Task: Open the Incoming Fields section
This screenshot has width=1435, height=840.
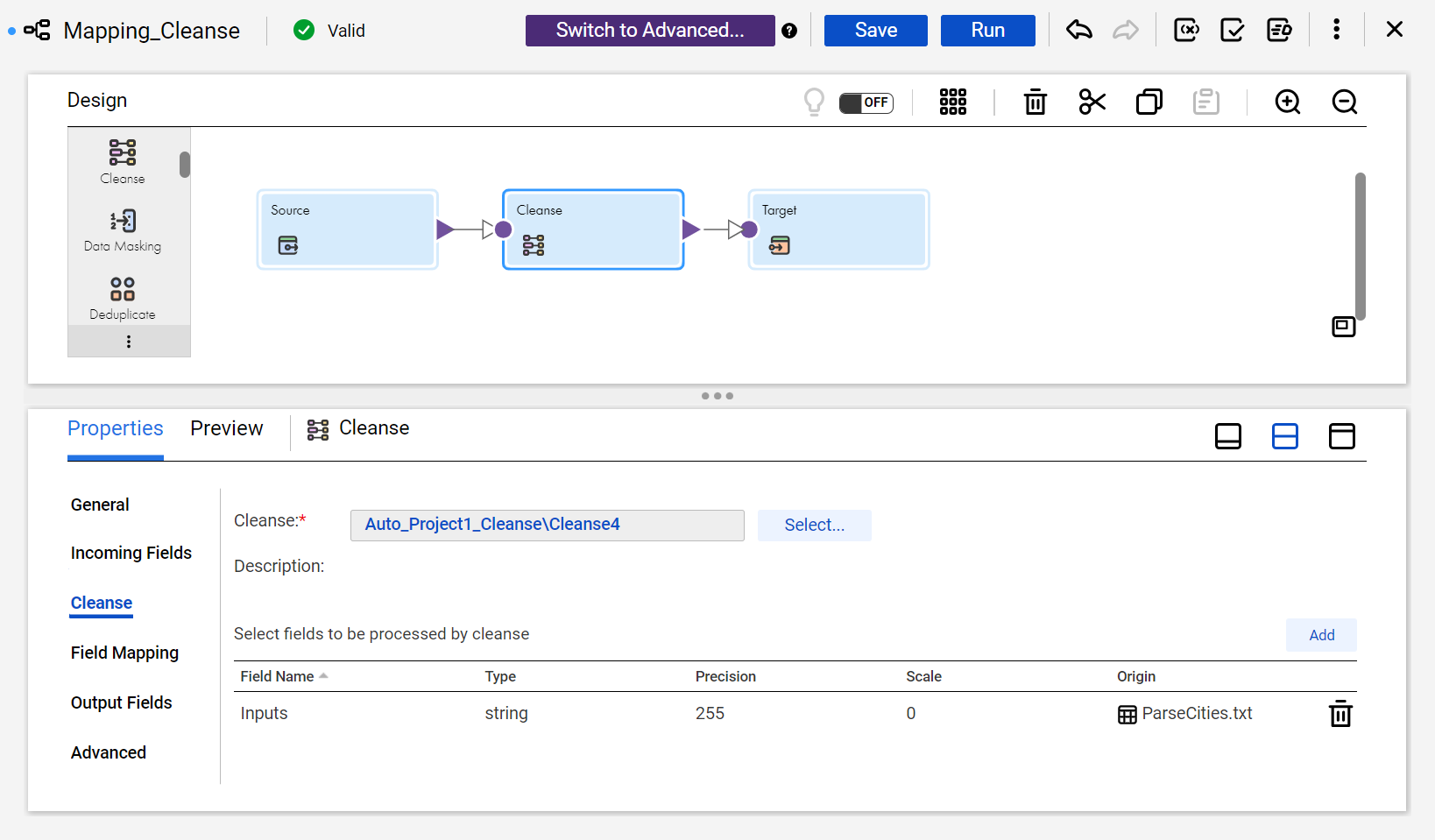Action: click(x=131, y=553)
